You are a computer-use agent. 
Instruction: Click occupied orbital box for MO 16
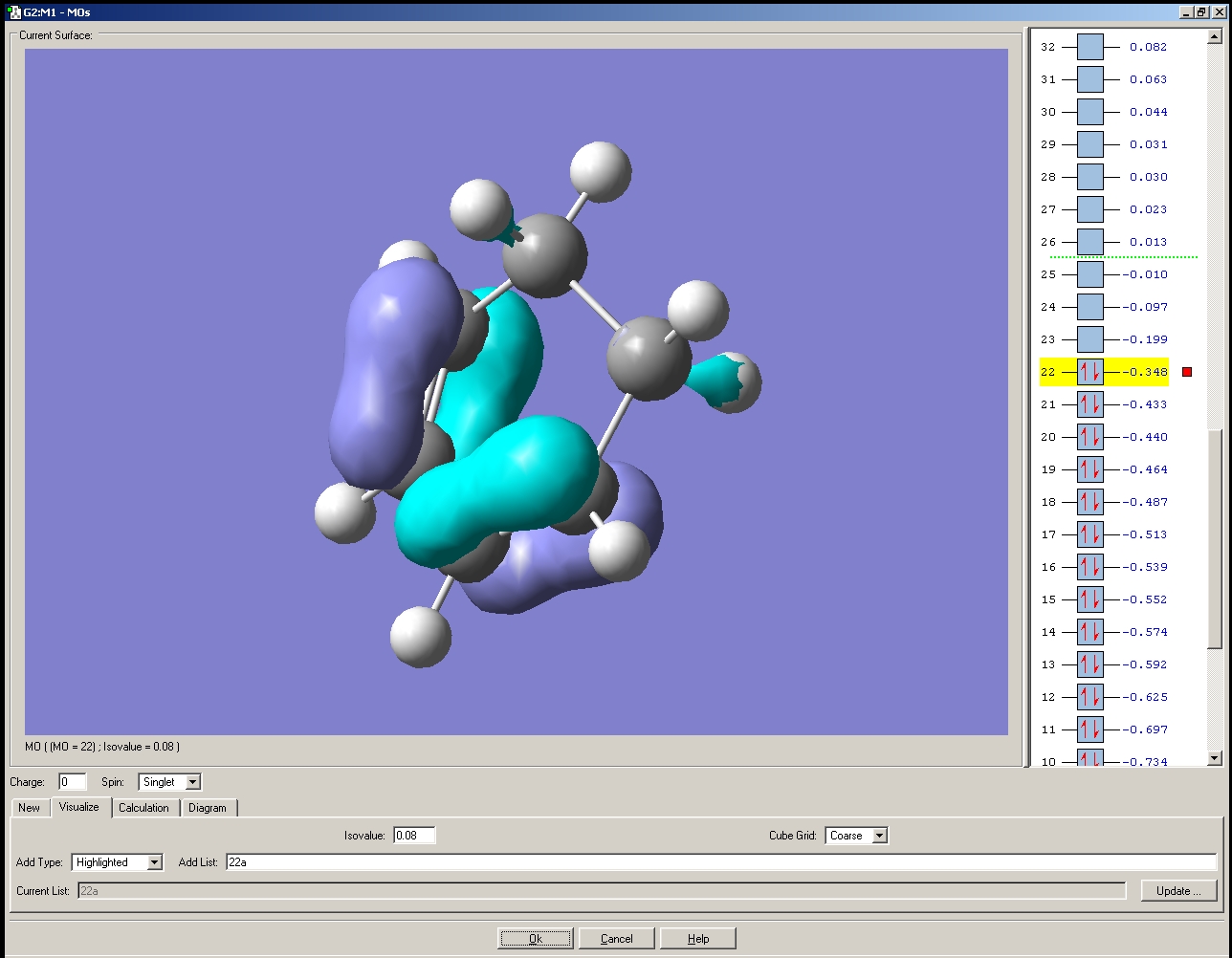[1090, 567]
